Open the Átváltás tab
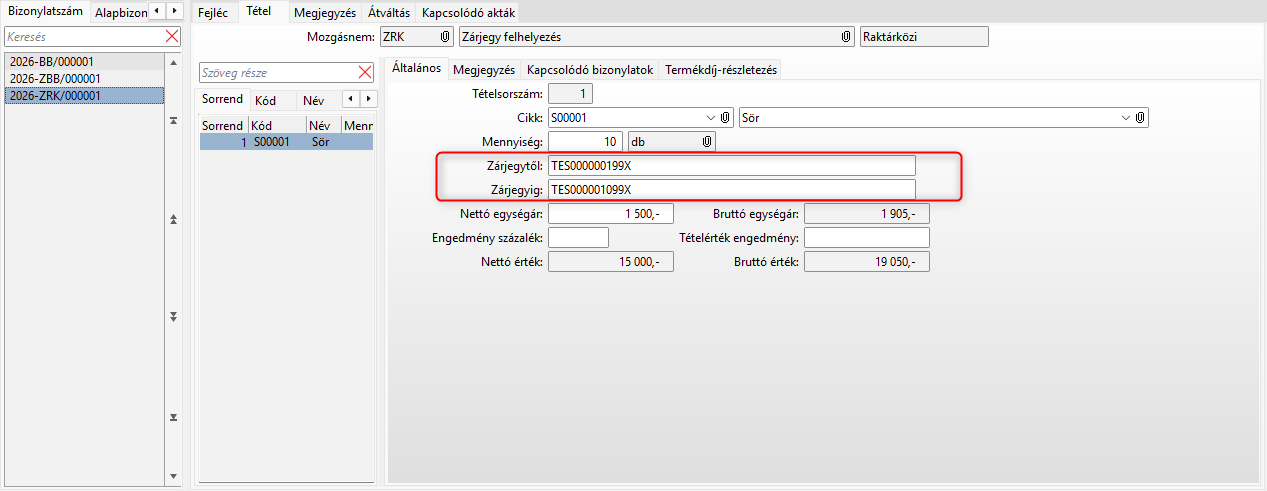This screenshot has height=491, width=1267. click(x=389, y=12)
